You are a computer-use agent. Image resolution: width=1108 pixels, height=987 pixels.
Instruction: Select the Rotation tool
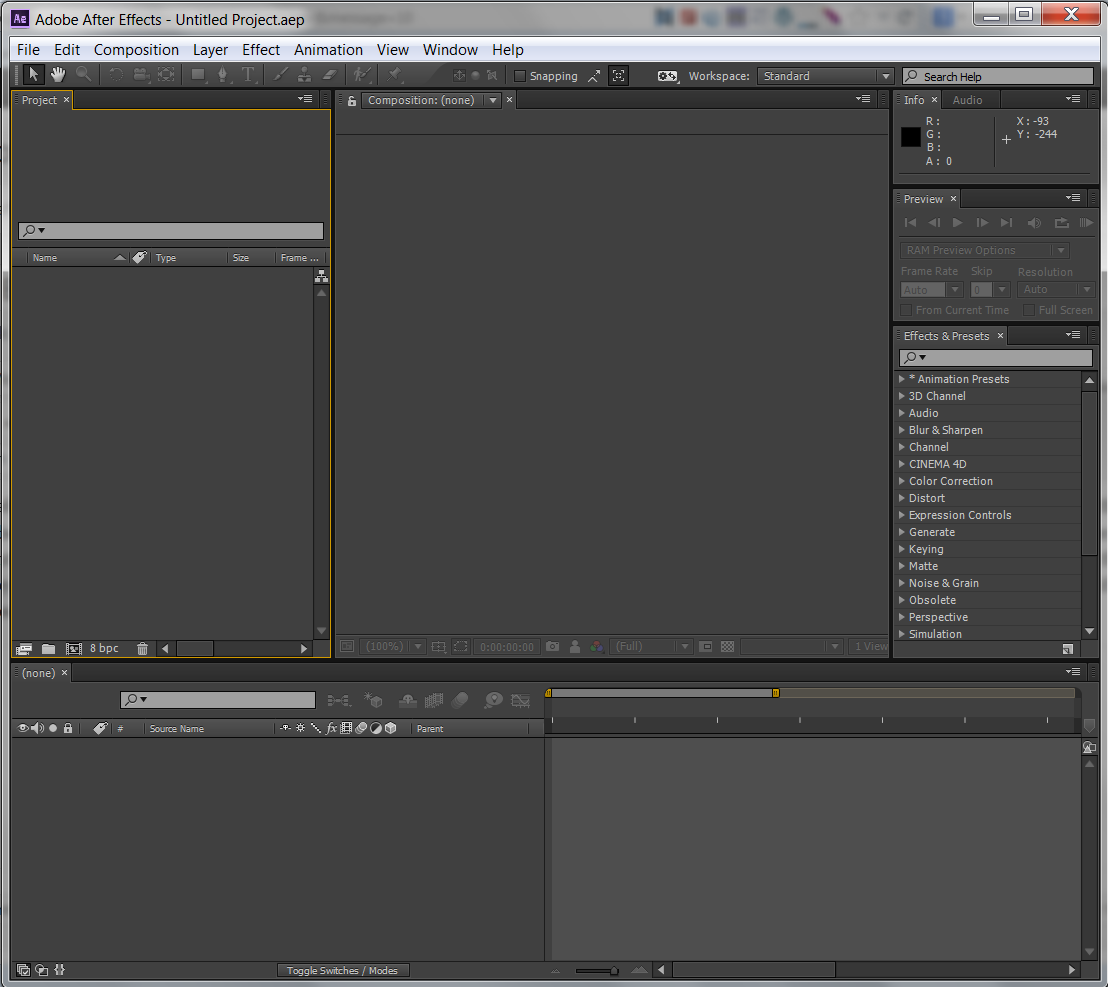click(116, 74)
